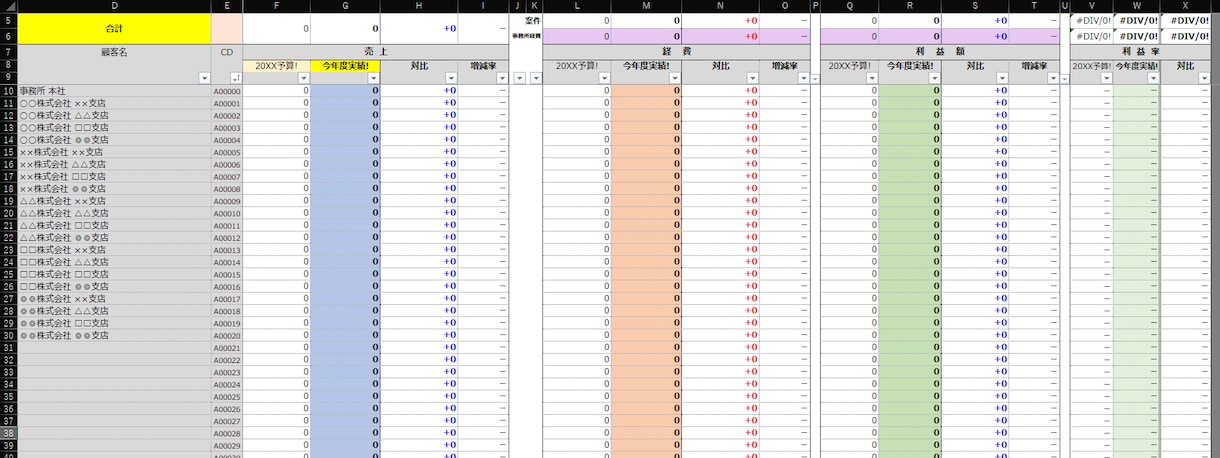
Task: Click the 経費 group header
Action: click(677, 52)
